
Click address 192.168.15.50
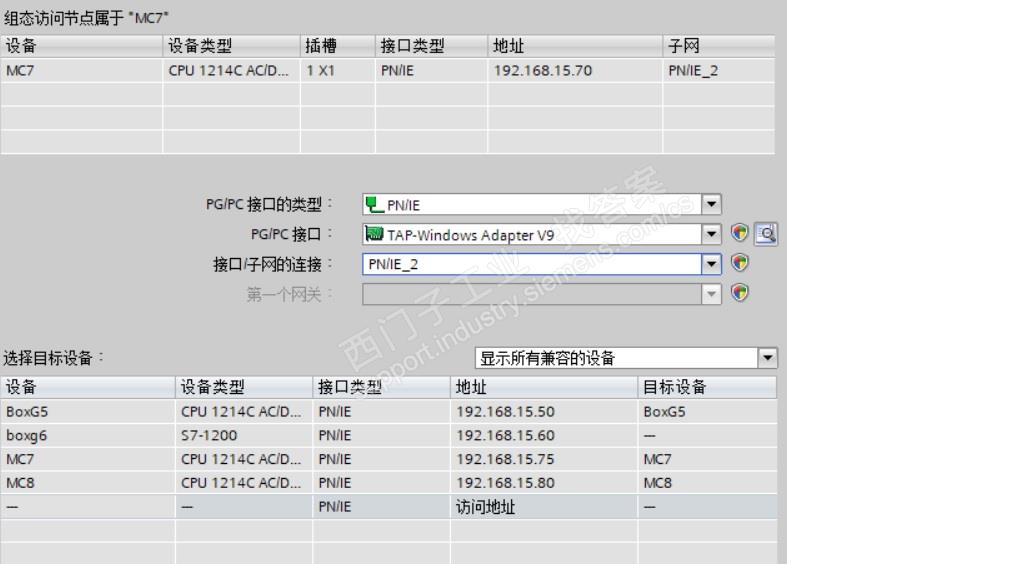505,412
